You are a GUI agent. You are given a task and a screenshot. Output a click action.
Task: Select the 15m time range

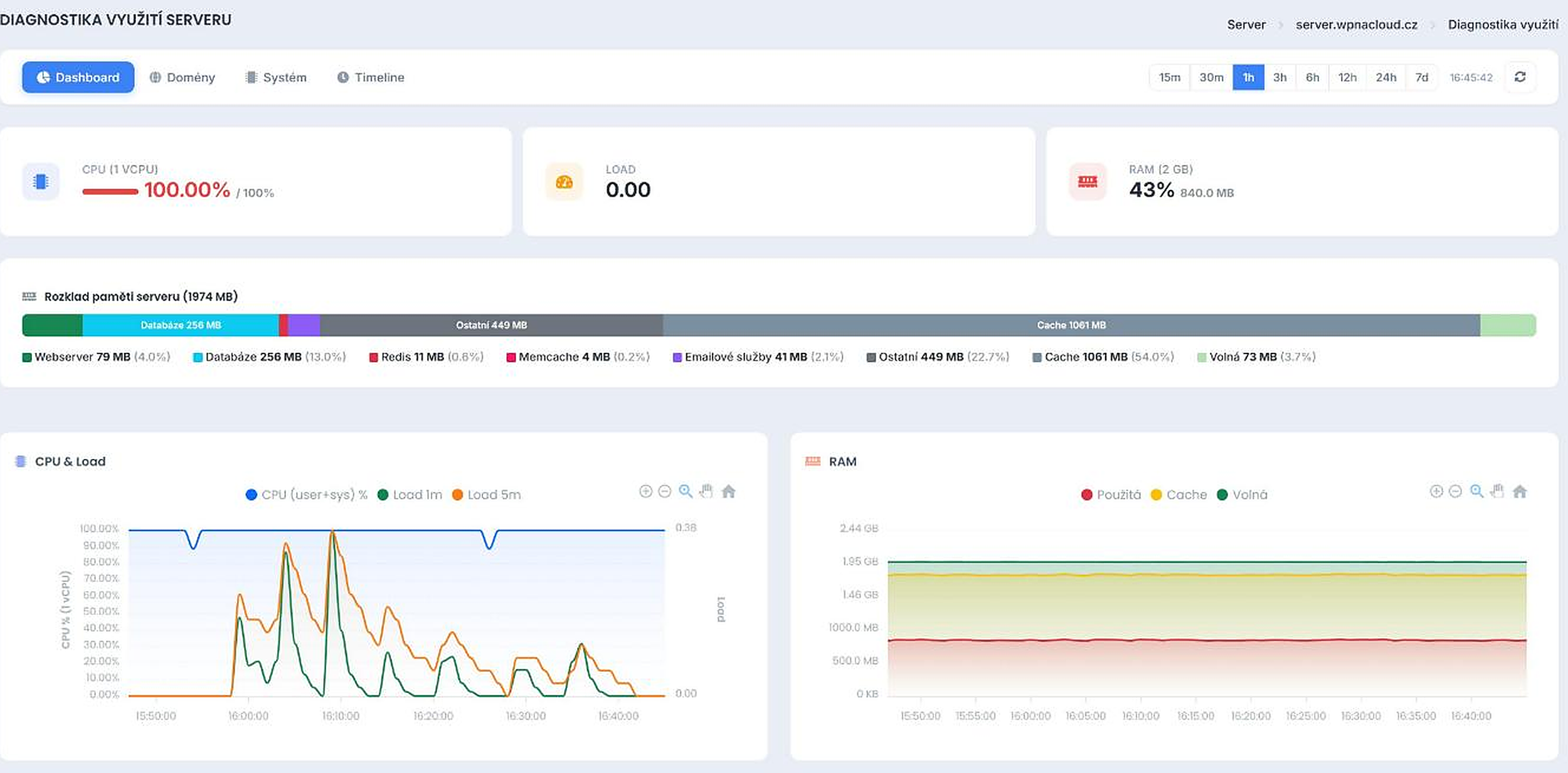click(x=1170, y=77)
